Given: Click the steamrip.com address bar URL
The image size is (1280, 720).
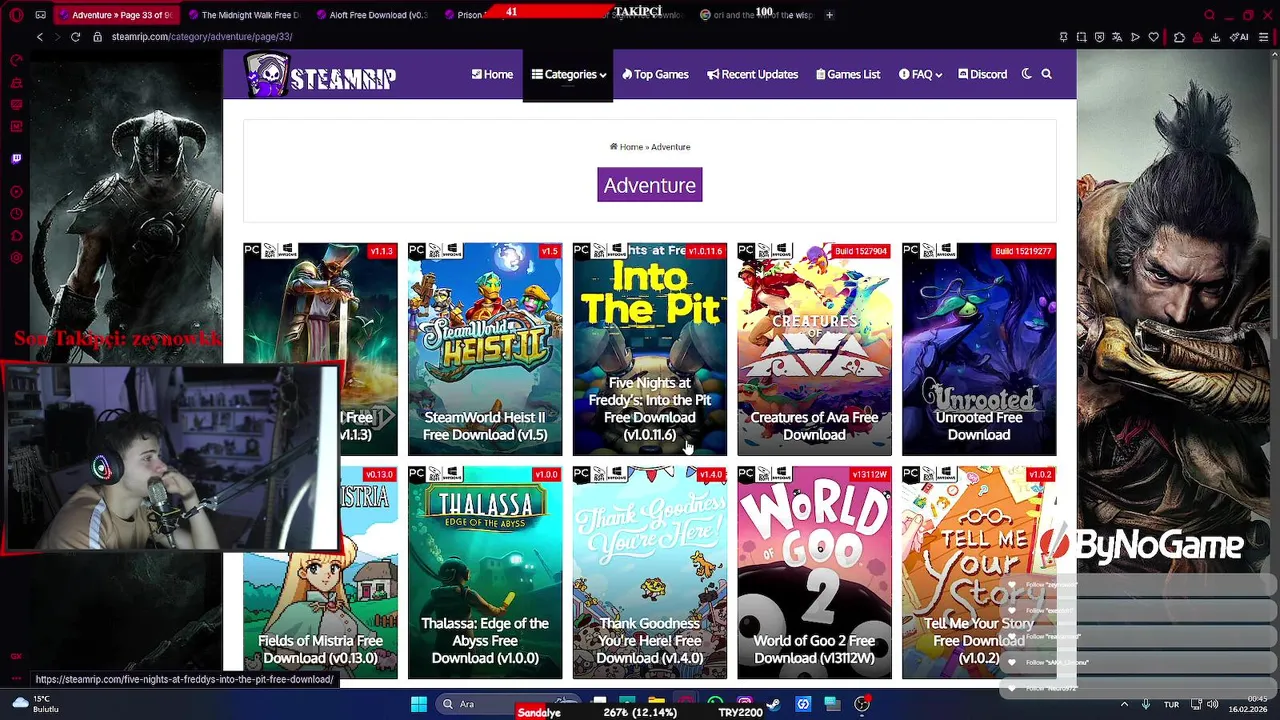Looking at the screenshot, I should pyautogui.click(x=201, y=37).
